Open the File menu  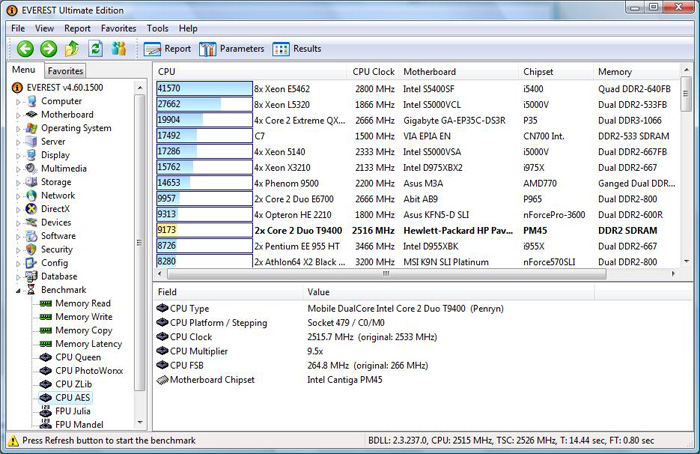(19, 28)
